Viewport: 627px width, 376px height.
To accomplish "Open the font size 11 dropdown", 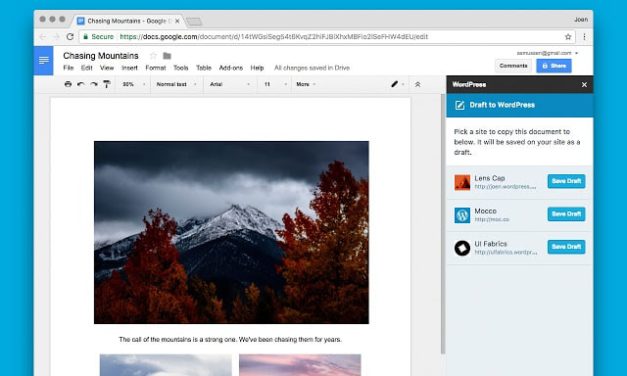I will (275, 84).
